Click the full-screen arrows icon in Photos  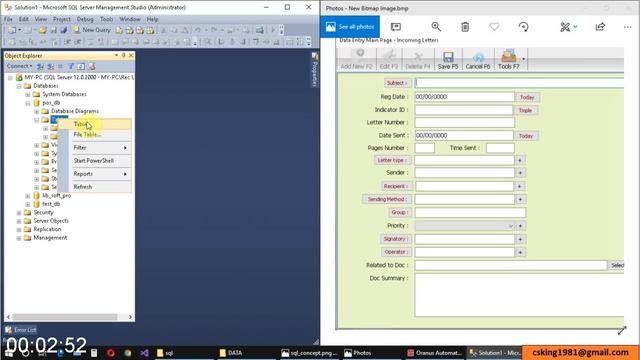622,331
